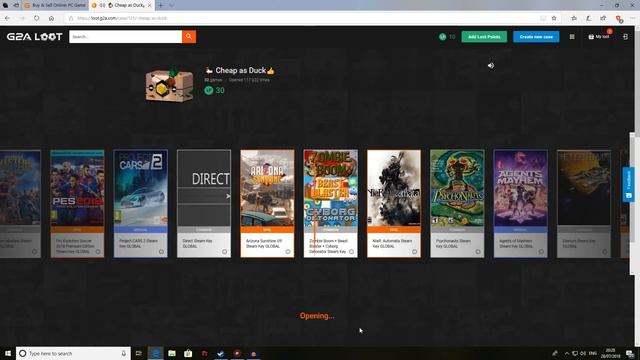The width and height of the screenshot is (640, 360).
Task: Close the Cheap as Duck browser tab
Action: (x=150, y=5)
